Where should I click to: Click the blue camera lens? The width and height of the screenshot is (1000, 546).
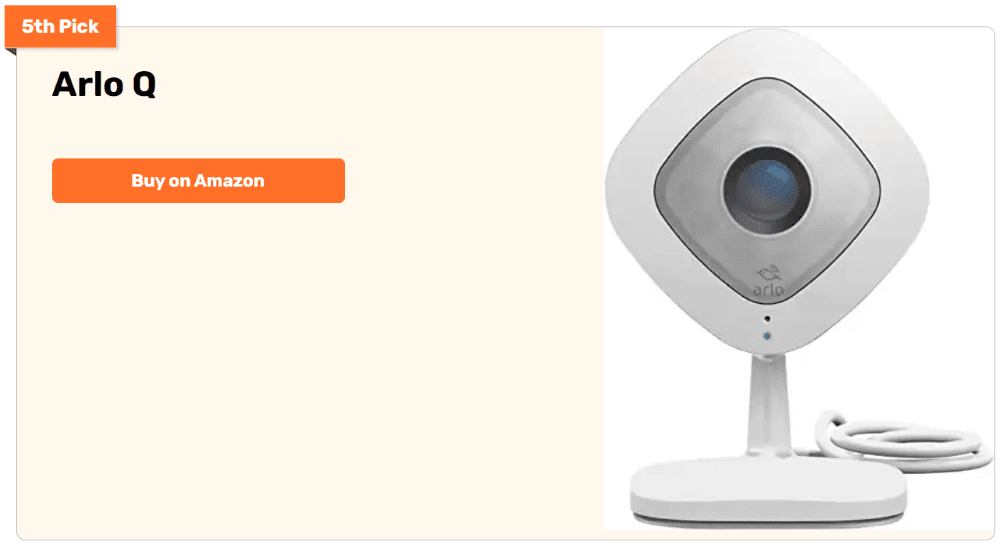pyautogui.click(x=767, y=190)
